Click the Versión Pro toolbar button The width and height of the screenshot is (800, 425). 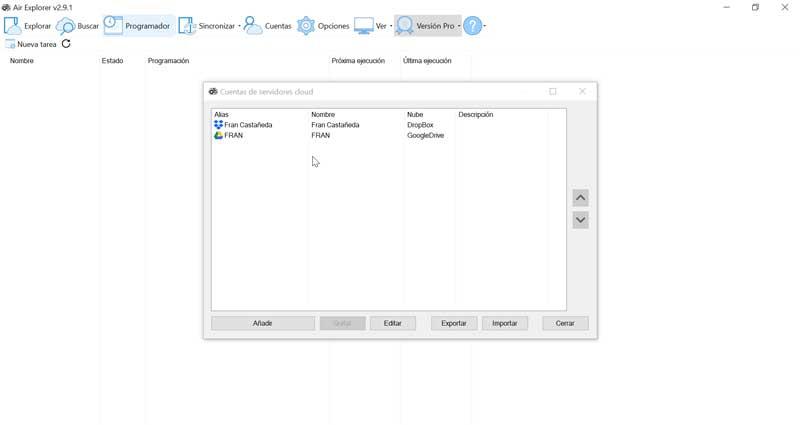(426, 26)
